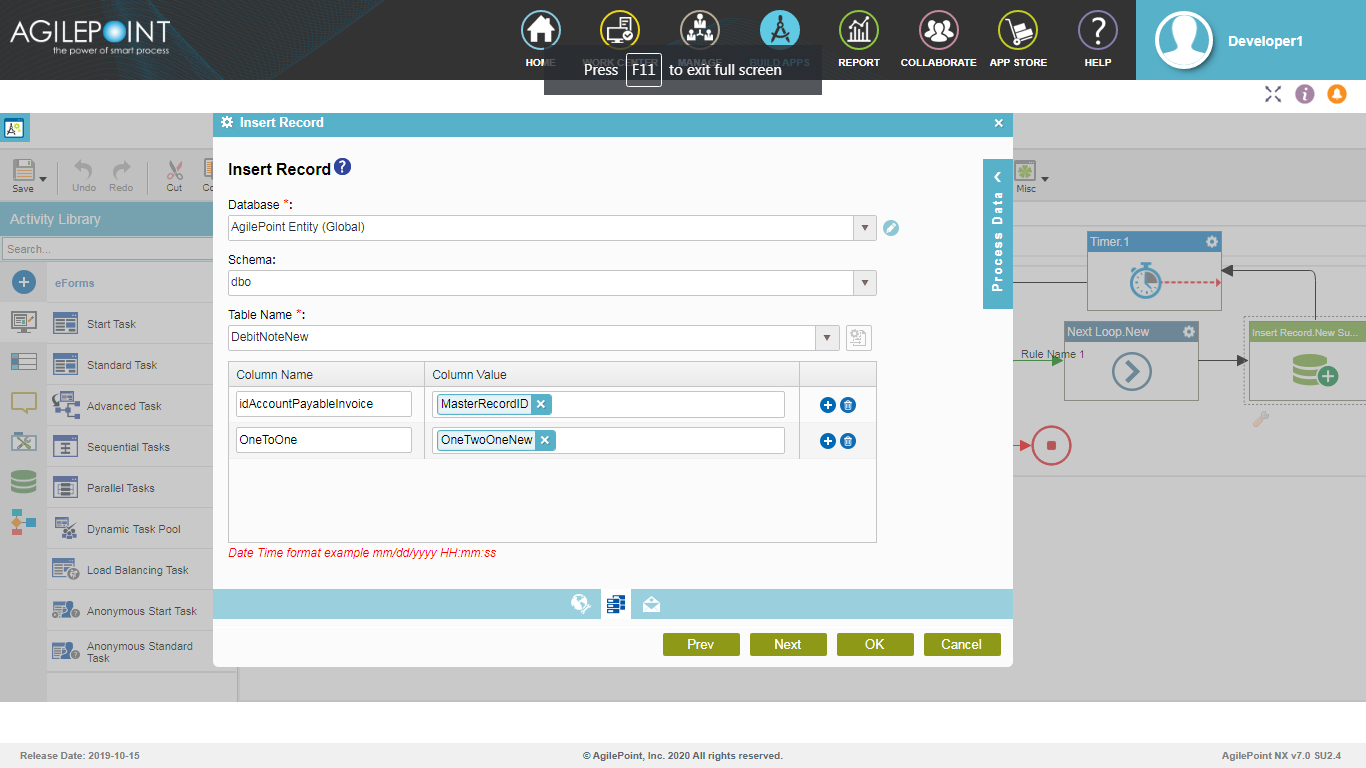Delete the OneToOne column row
This screenshot has height=768, width=1366.
click(x=848, y=441)
